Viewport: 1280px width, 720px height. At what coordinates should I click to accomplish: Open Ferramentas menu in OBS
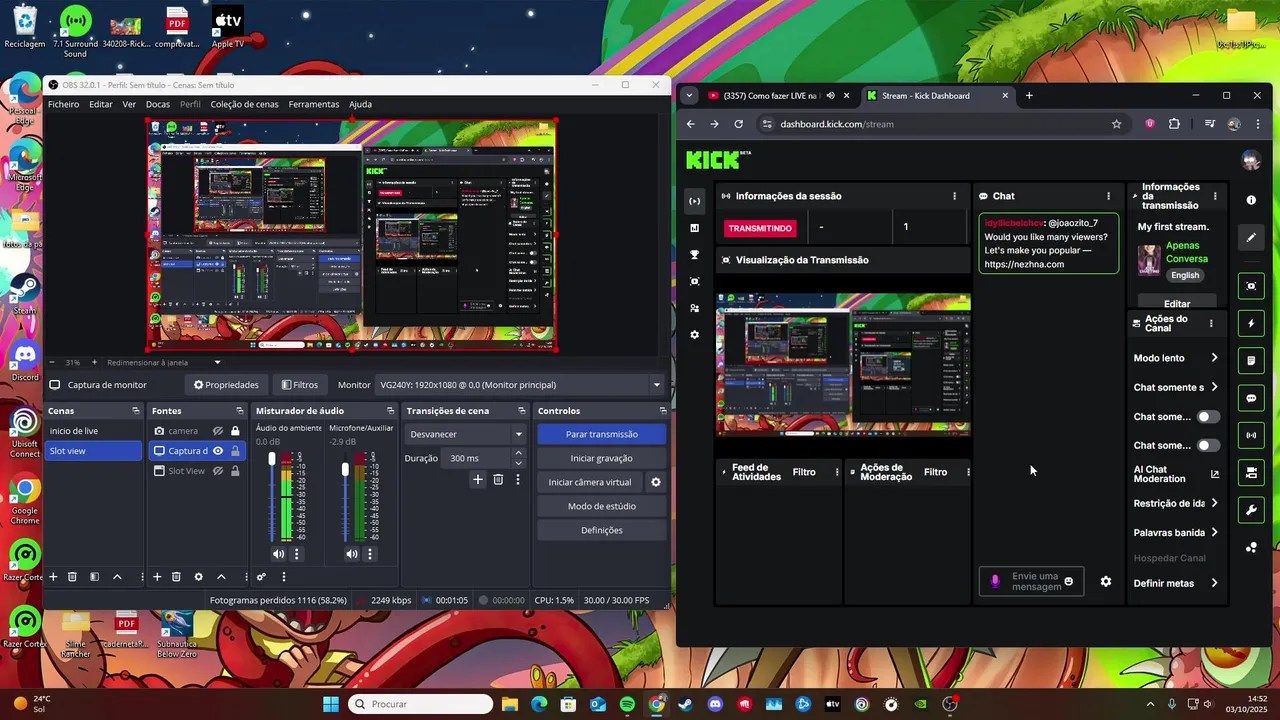point(314,104)
